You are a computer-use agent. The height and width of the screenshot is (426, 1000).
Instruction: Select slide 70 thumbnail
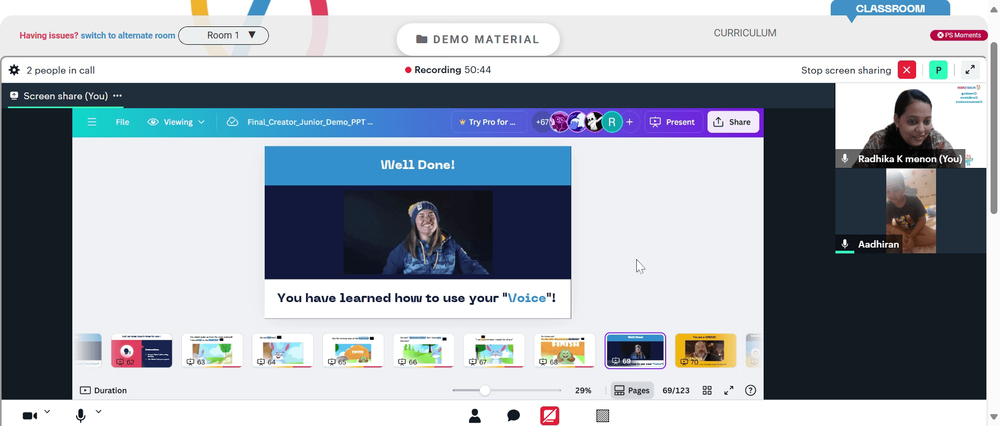pos(705,350)
